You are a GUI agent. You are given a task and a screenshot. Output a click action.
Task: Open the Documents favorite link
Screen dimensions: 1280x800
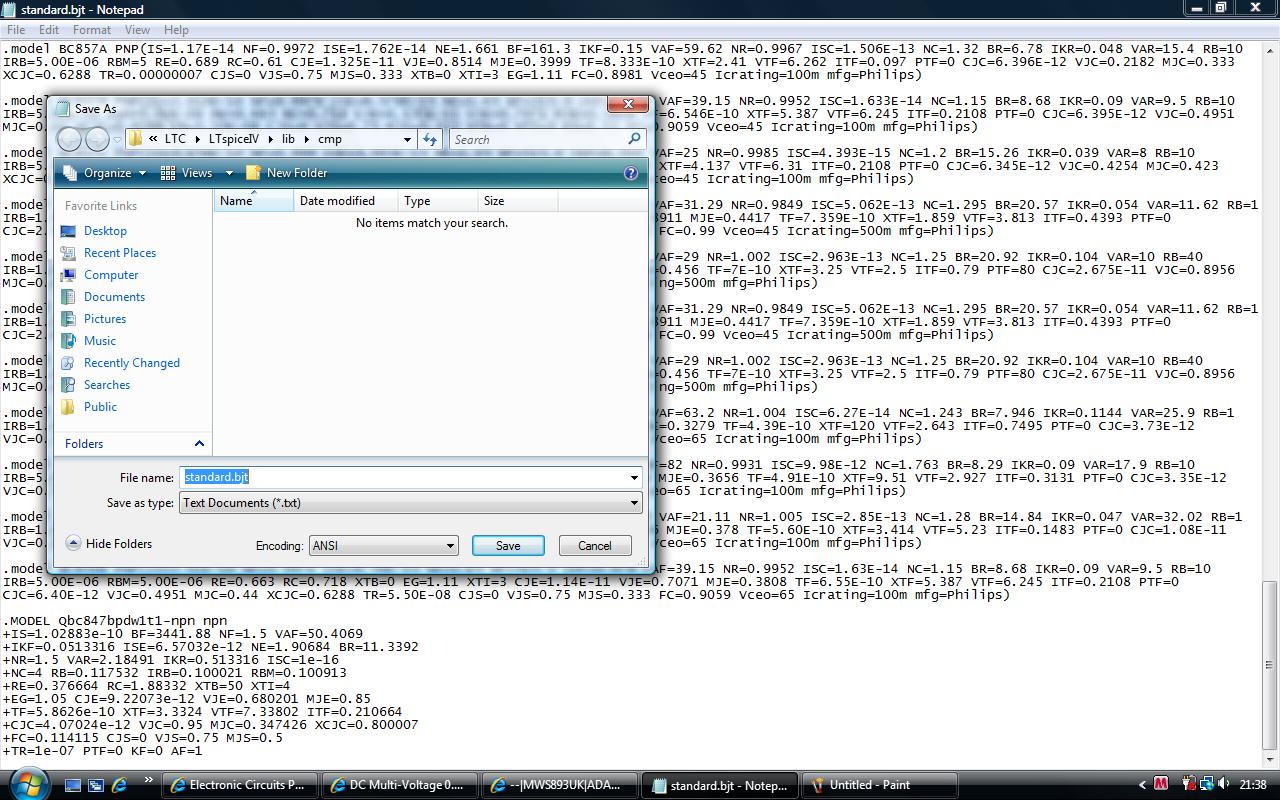pyautogui.click(x=114, y=297)
